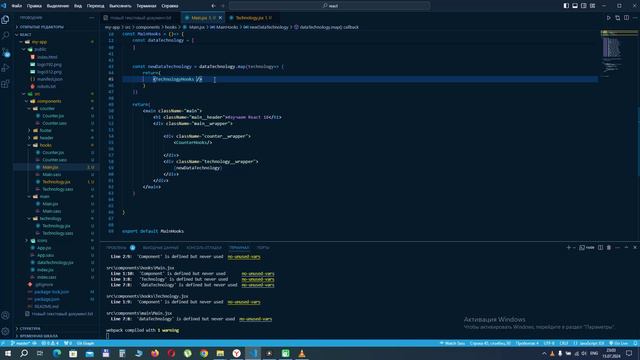Viewport: 640px width, 360px height.
Task: Open Yandex Browser from the taskbar
Action: pos(236,353)
